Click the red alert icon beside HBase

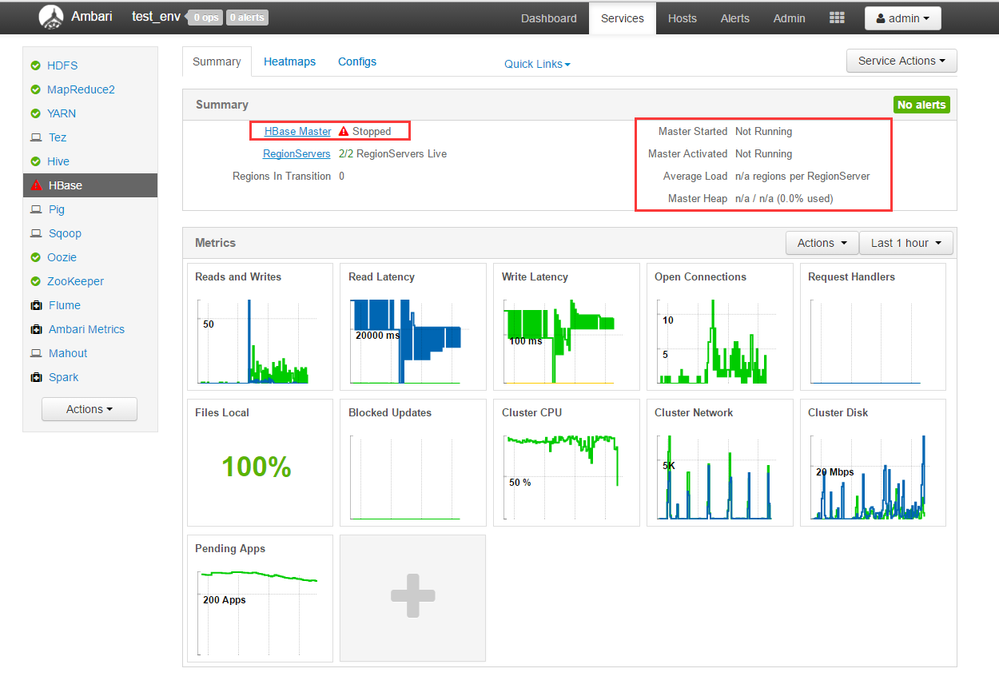[x=36, y=185]
